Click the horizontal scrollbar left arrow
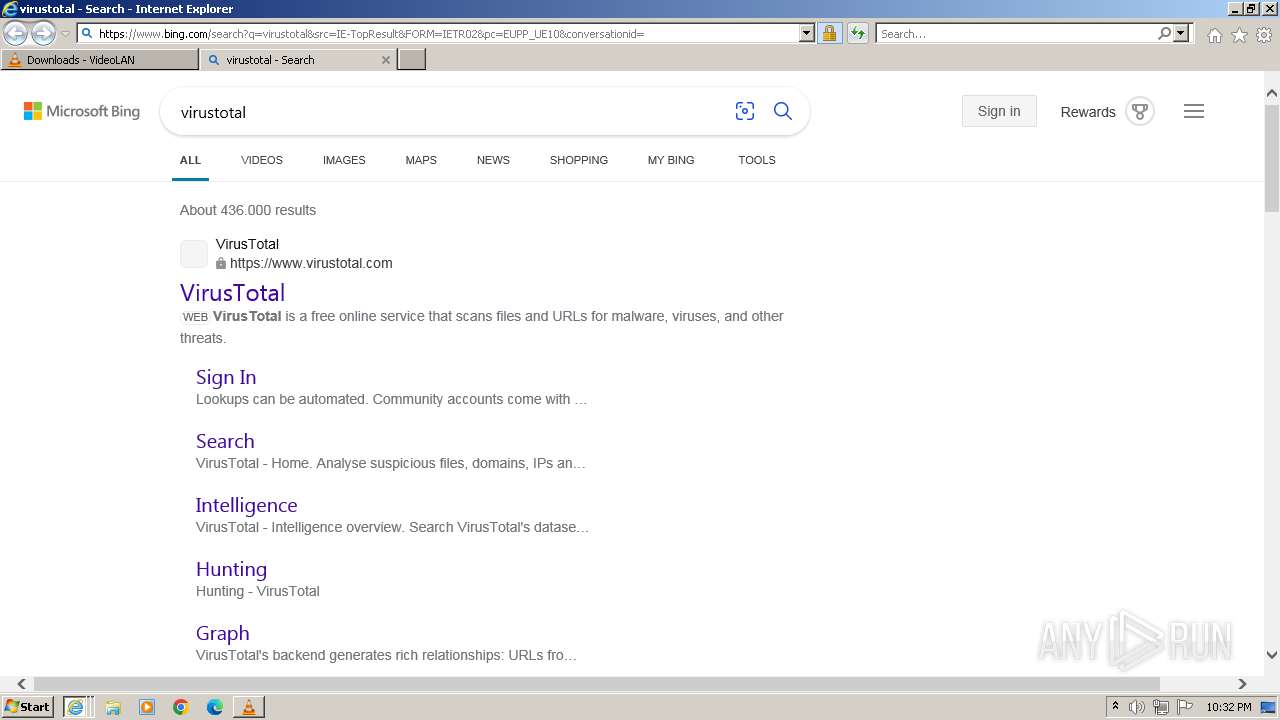Image resolution: width=1280 pixels, height=720 pixels. (22, 684)
